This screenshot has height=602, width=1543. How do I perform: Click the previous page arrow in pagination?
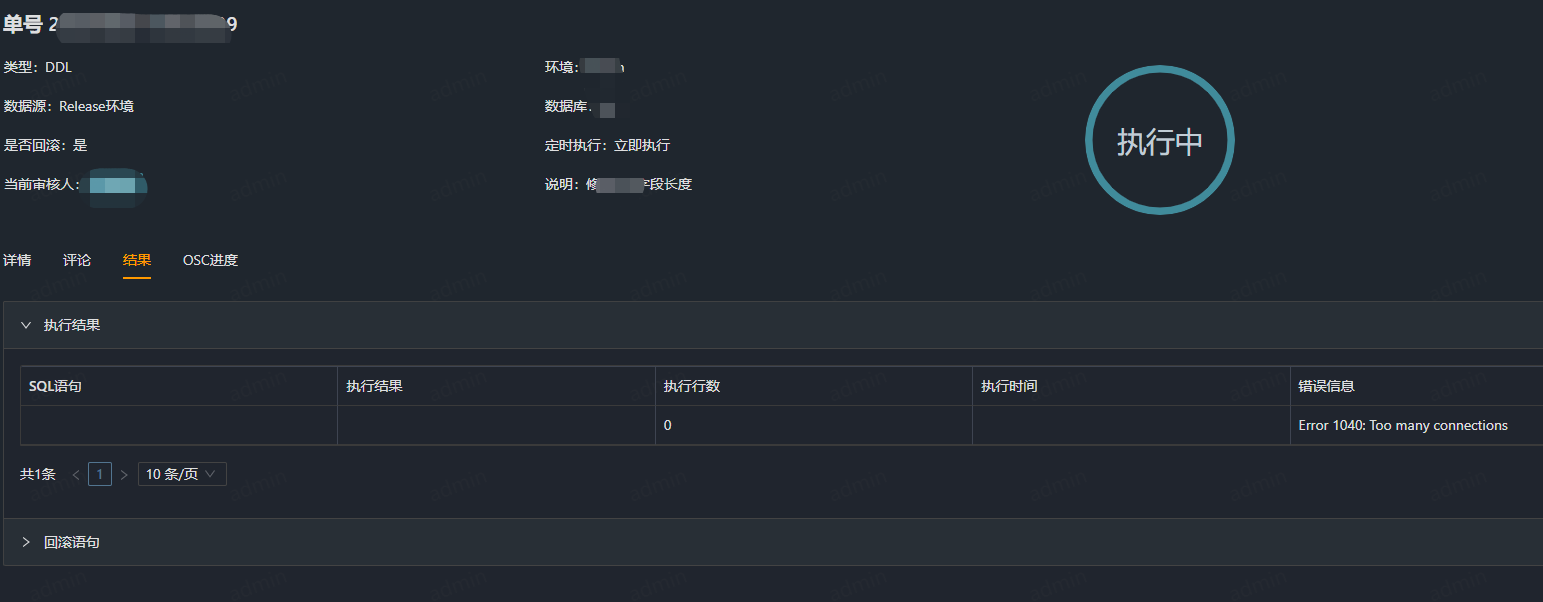[x=75, y=473]
